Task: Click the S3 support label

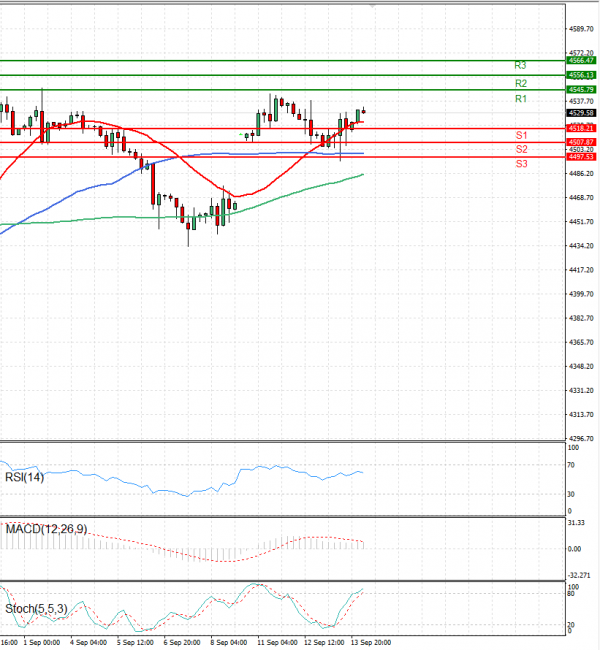Action: coord(522,164)
